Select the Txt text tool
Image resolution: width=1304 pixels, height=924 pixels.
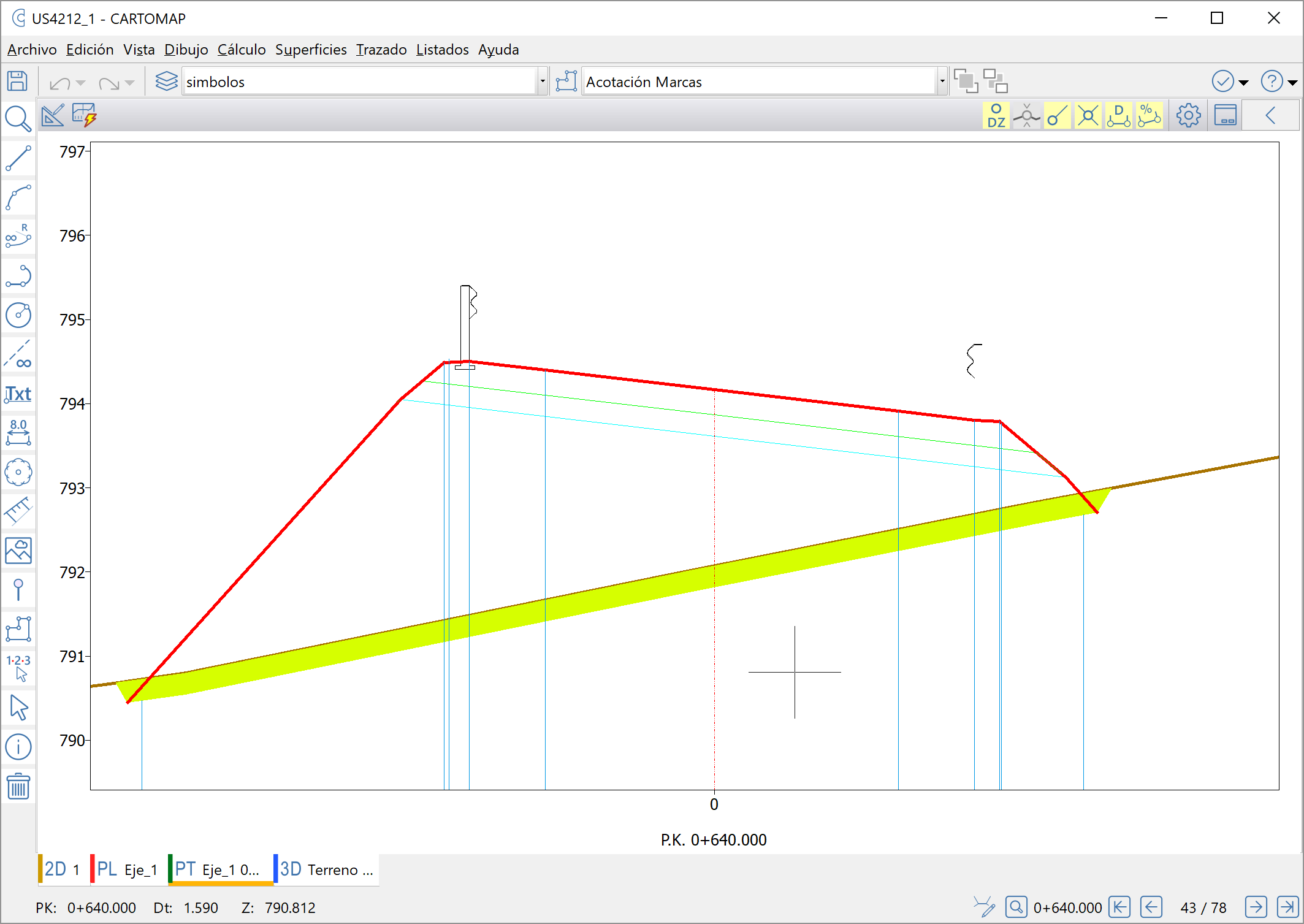click(x=18, y=394)
